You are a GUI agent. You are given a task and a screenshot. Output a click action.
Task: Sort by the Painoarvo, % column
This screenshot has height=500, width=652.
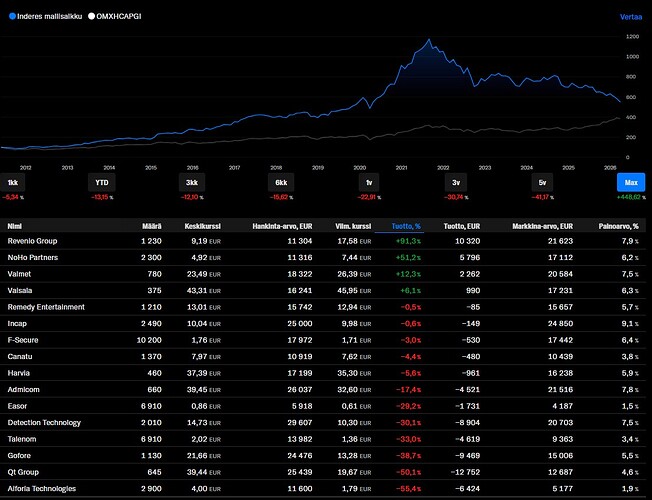coord(618,226)
